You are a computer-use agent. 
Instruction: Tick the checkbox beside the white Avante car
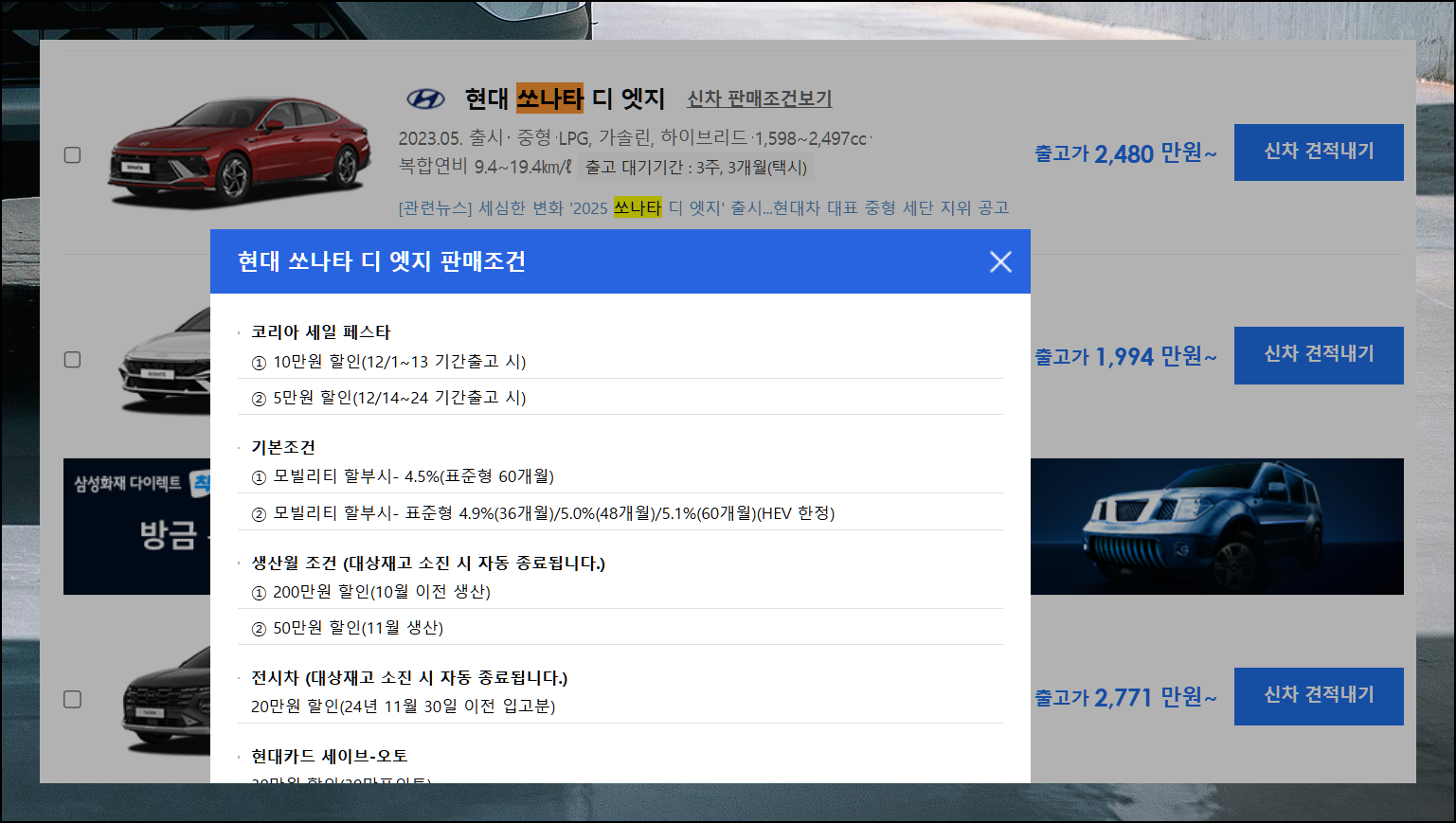(x=72, y=359)
